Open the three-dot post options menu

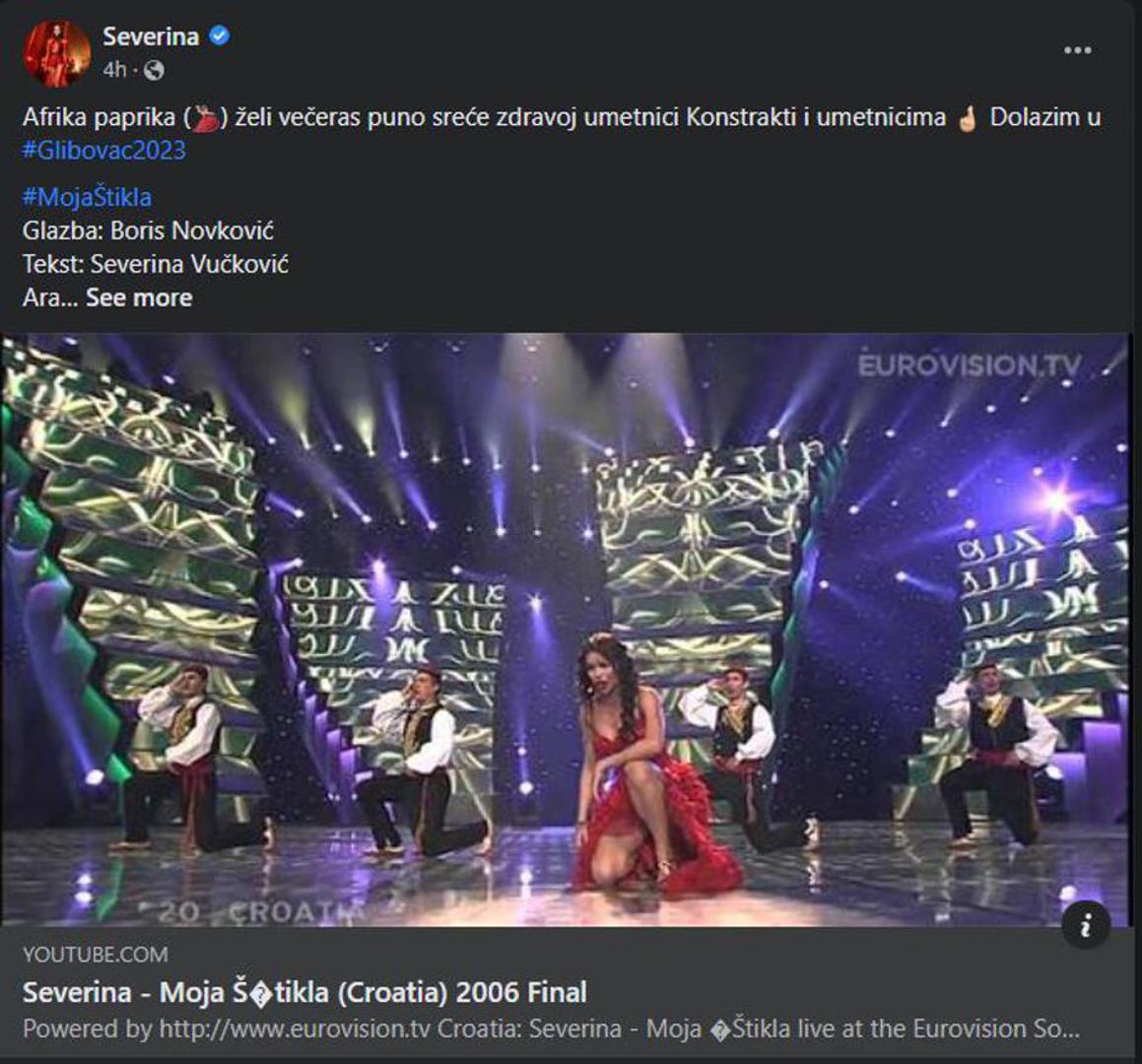pos(1077,50)
